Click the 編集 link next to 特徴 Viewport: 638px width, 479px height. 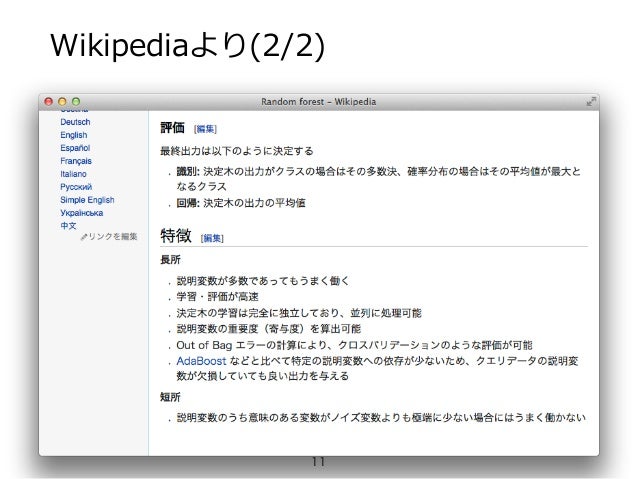click(x=212, y=238)
